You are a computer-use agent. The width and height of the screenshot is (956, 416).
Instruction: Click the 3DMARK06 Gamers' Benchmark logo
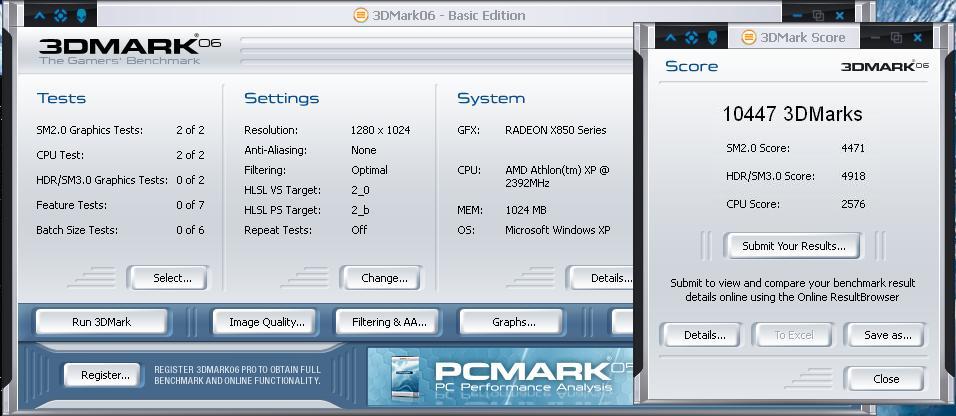pos(129,51)
